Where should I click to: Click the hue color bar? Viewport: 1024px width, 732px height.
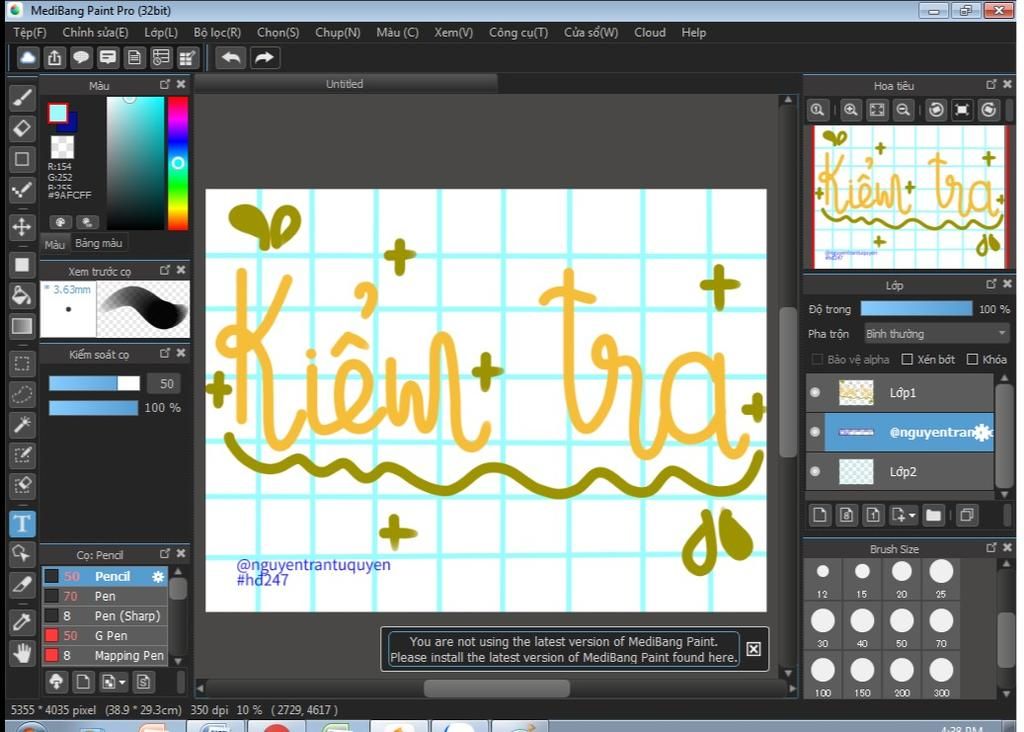[x=178, y=163]
